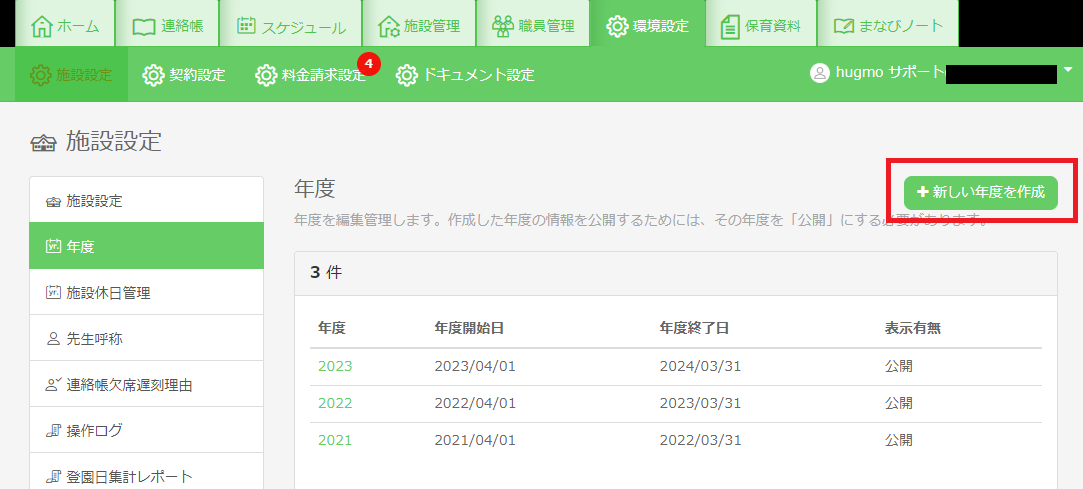The width and height of the screenshot is (1083, 489).
Task: Open 料金請求設定 submenu item
Action: click(311, 75)
